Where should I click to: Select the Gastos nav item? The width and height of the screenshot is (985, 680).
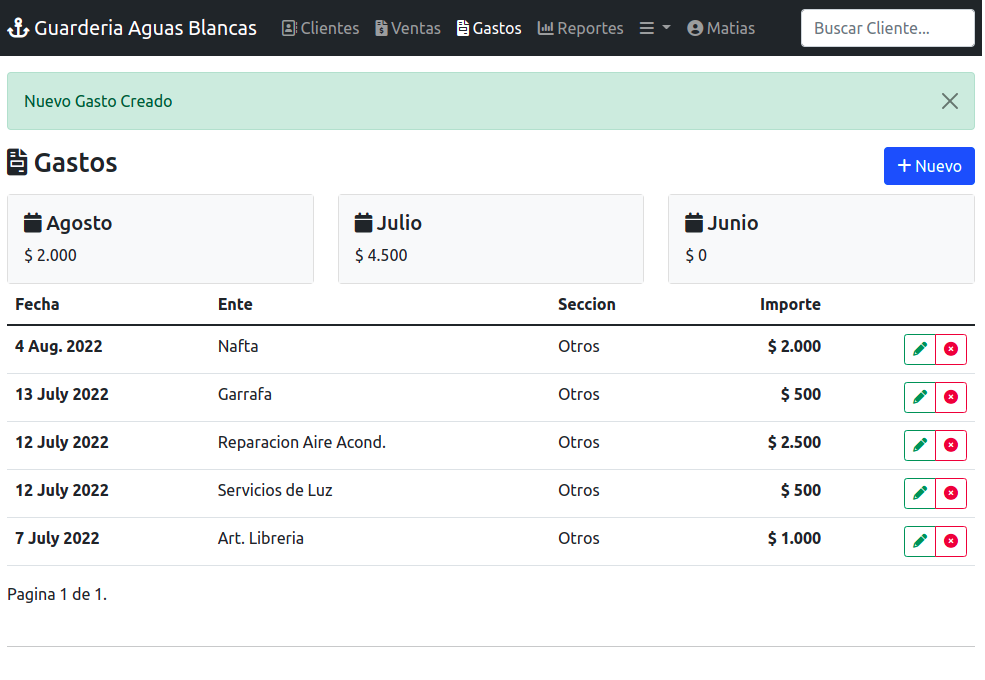pos(489,28)
